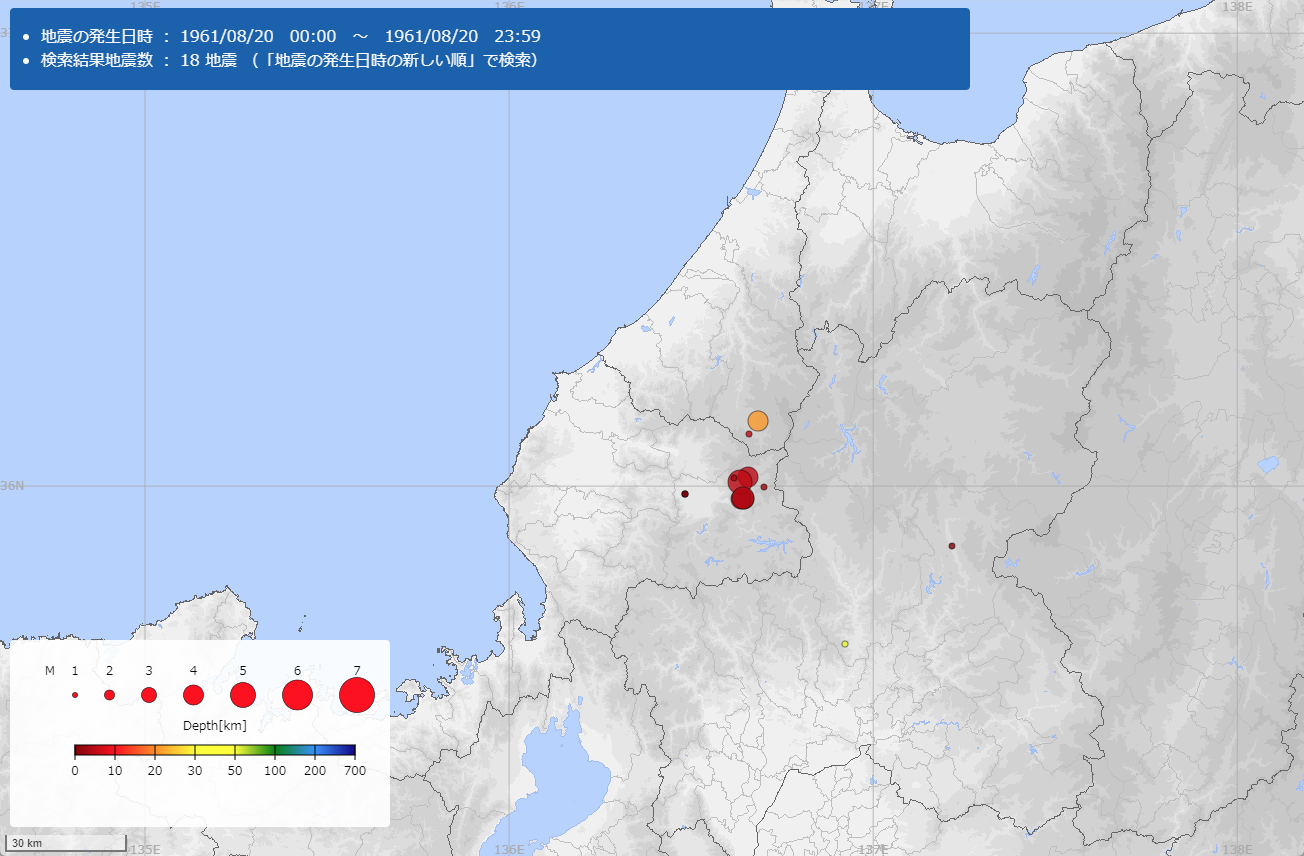Click the magnitude 2 legend circle
This screenshot has height=856, width=1304.
point(109,695)
